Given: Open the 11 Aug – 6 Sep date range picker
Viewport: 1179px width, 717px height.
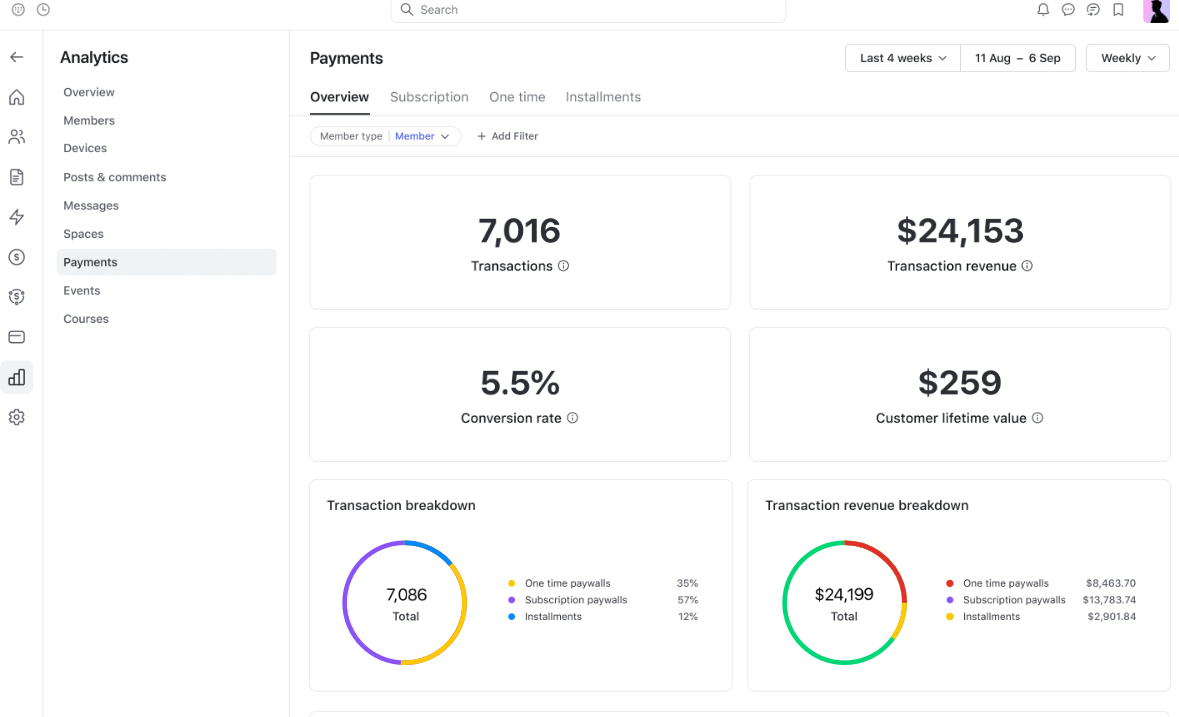Looking at the screenshot, I should (1018, 58).
